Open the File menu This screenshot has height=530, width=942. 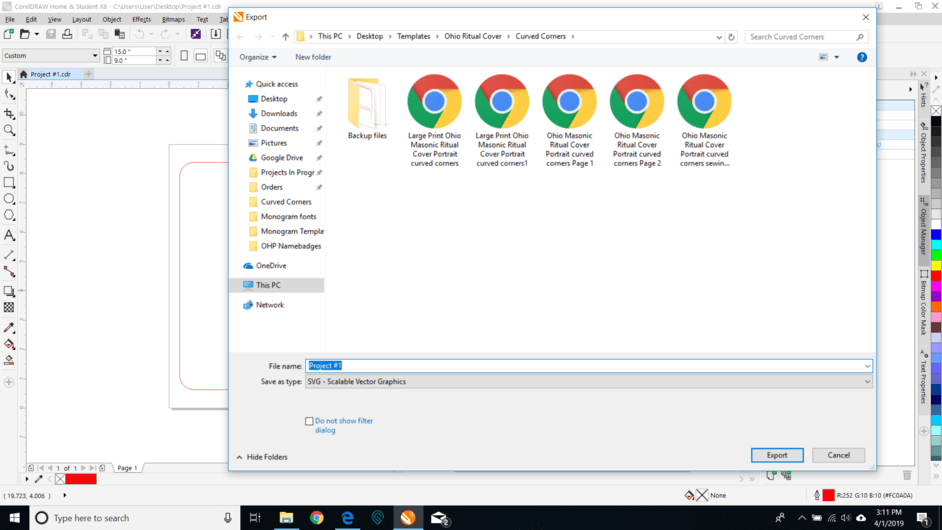[10, 19]
